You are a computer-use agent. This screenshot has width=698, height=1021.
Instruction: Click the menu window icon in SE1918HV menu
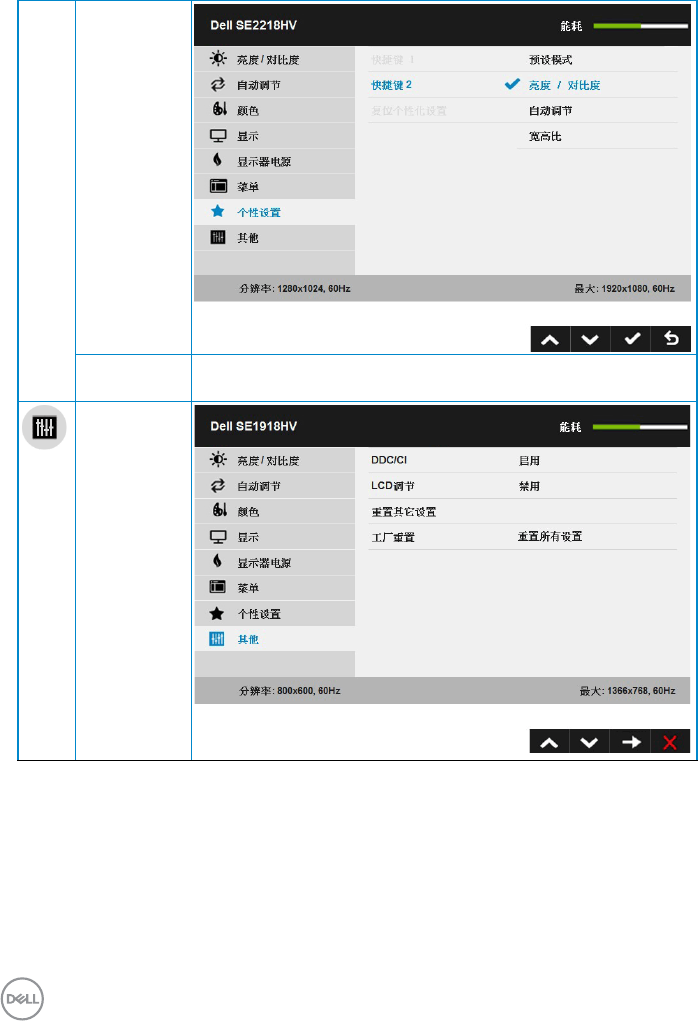pyautogui.click(x=218, y=587)
